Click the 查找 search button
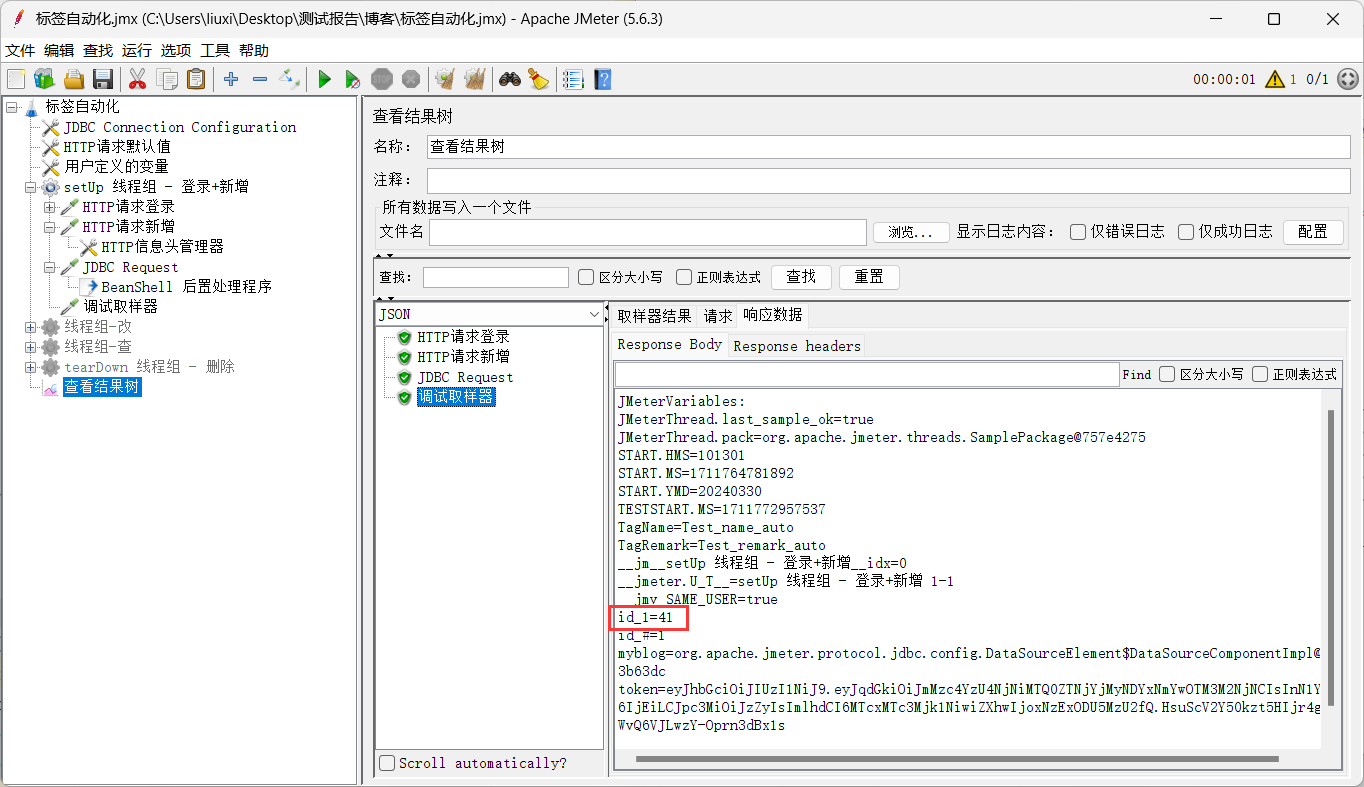Screen dimensions: 1364x787 pos(801,277)
